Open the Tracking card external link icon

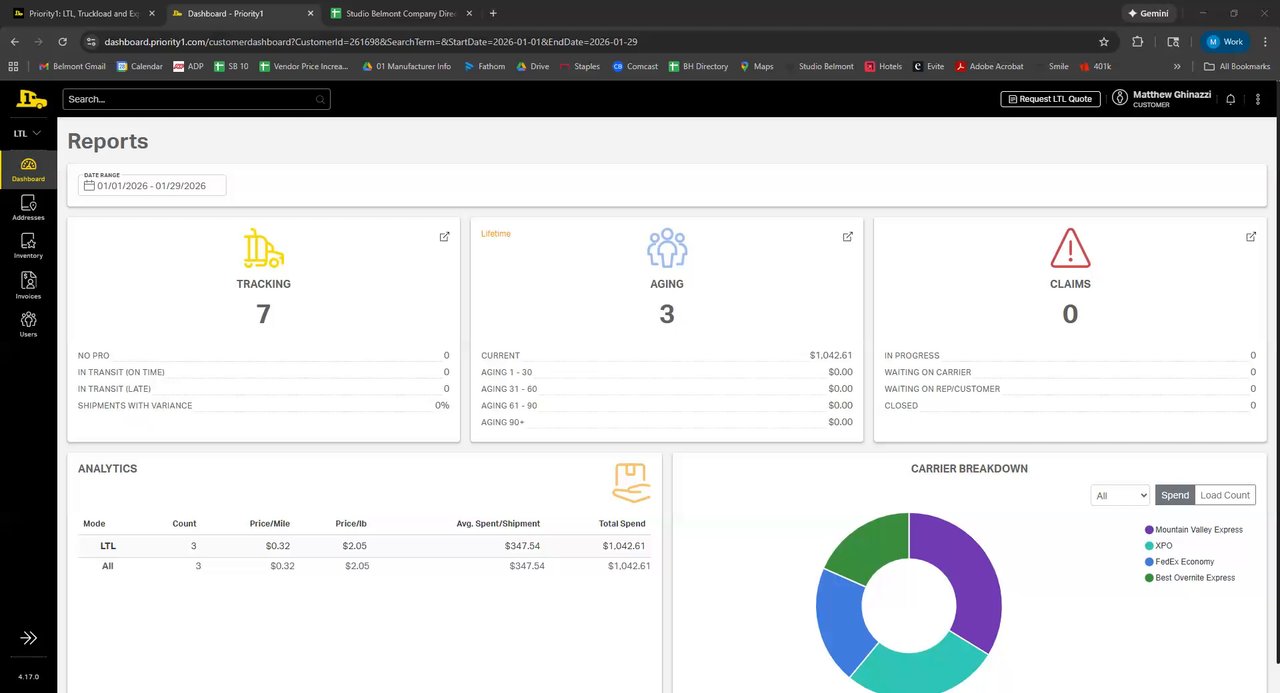point(444,237)
